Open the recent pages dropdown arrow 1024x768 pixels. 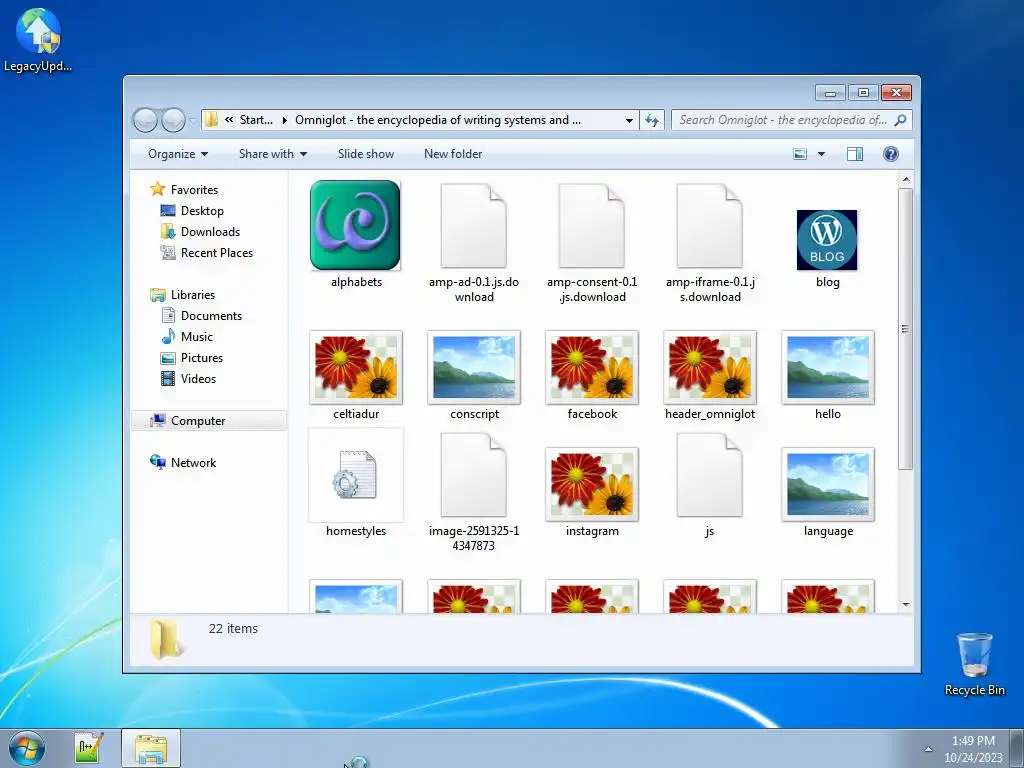click(x=192, y=121)
